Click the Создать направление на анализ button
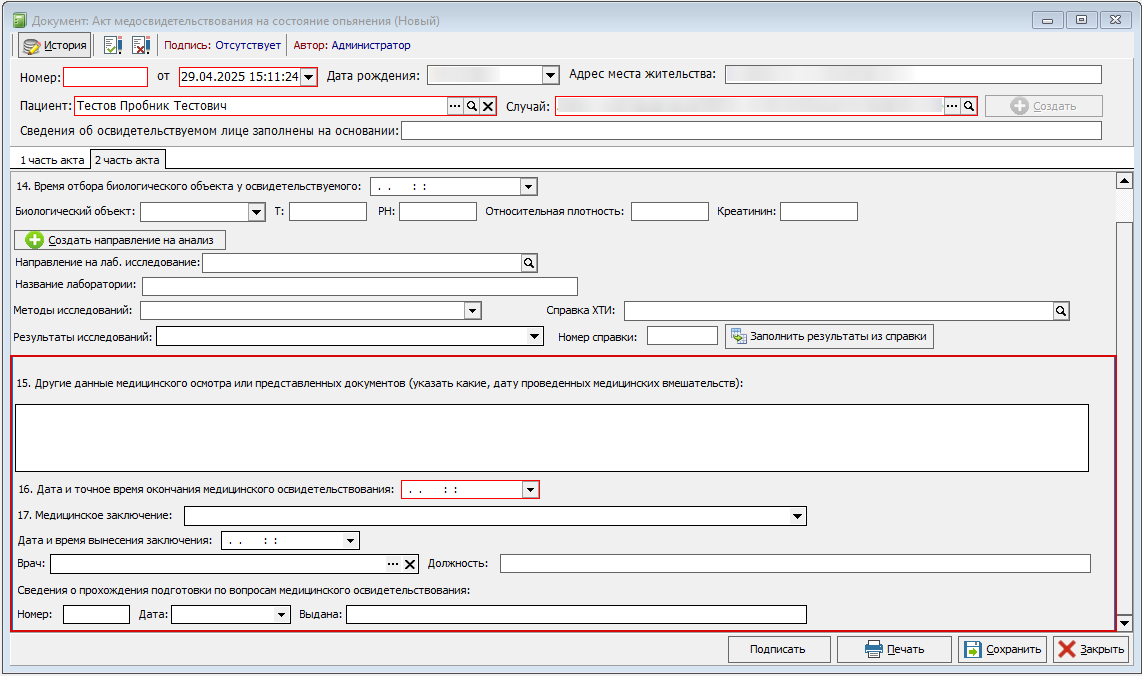1142x676 pixels. pos(120,240)
